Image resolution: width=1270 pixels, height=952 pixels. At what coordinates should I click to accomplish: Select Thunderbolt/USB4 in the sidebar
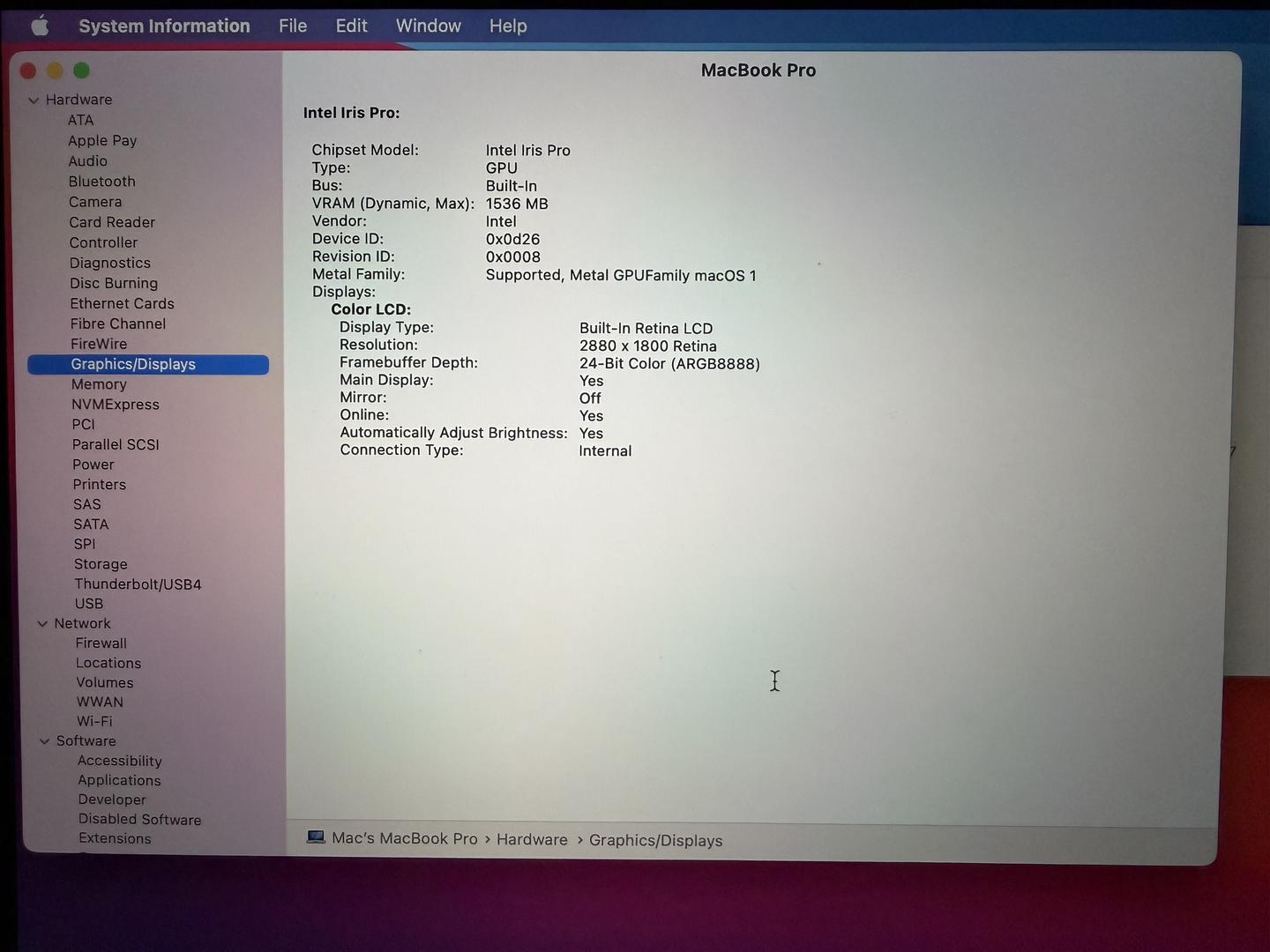tap(138, 584)
